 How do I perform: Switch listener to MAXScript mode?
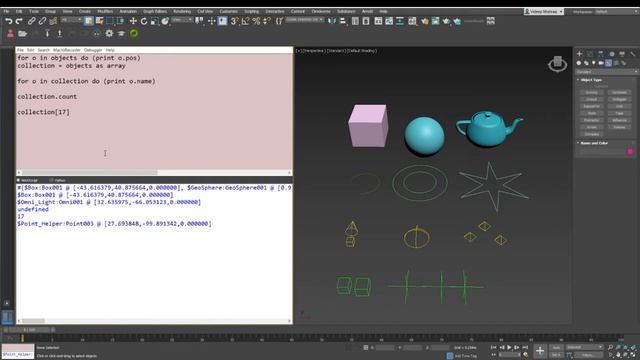pos(27,180)
